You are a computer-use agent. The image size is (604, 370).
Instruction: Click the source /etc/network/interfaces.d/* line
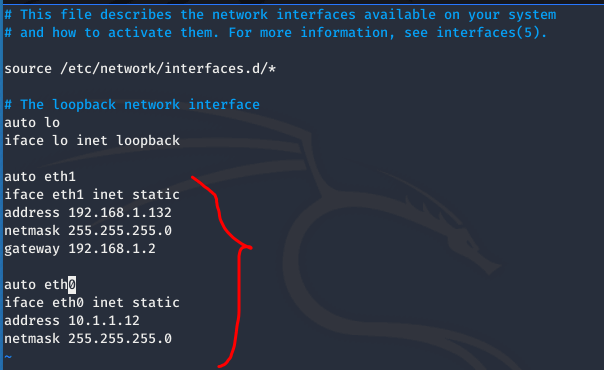coord(140,69)
